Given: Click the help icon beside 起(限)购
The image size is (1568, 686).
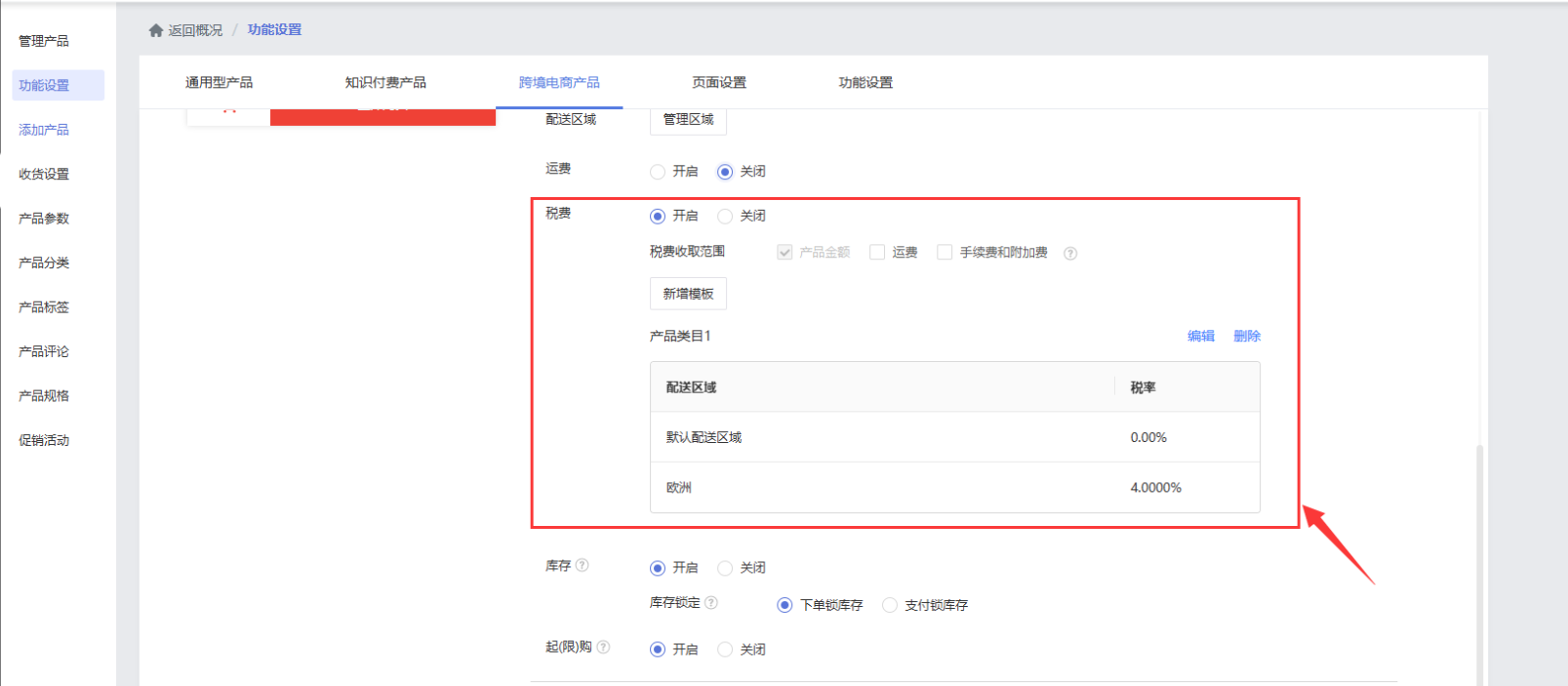Looking at the screenshot, I should point(604,647).
